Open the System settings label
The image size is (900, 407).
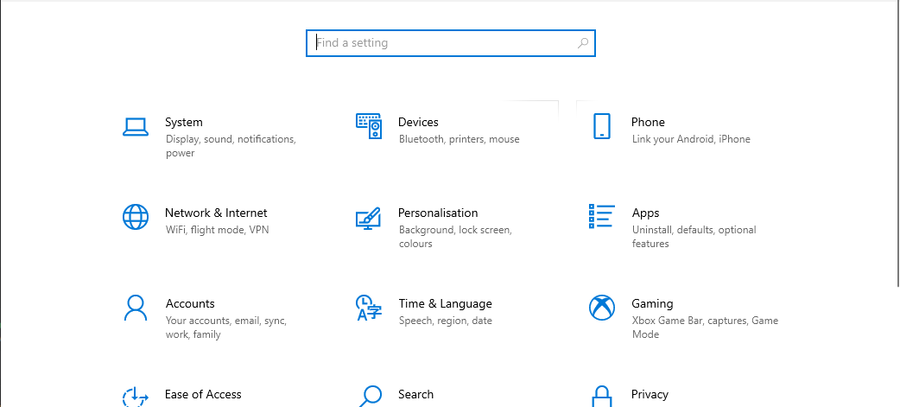tap(184, 122)
